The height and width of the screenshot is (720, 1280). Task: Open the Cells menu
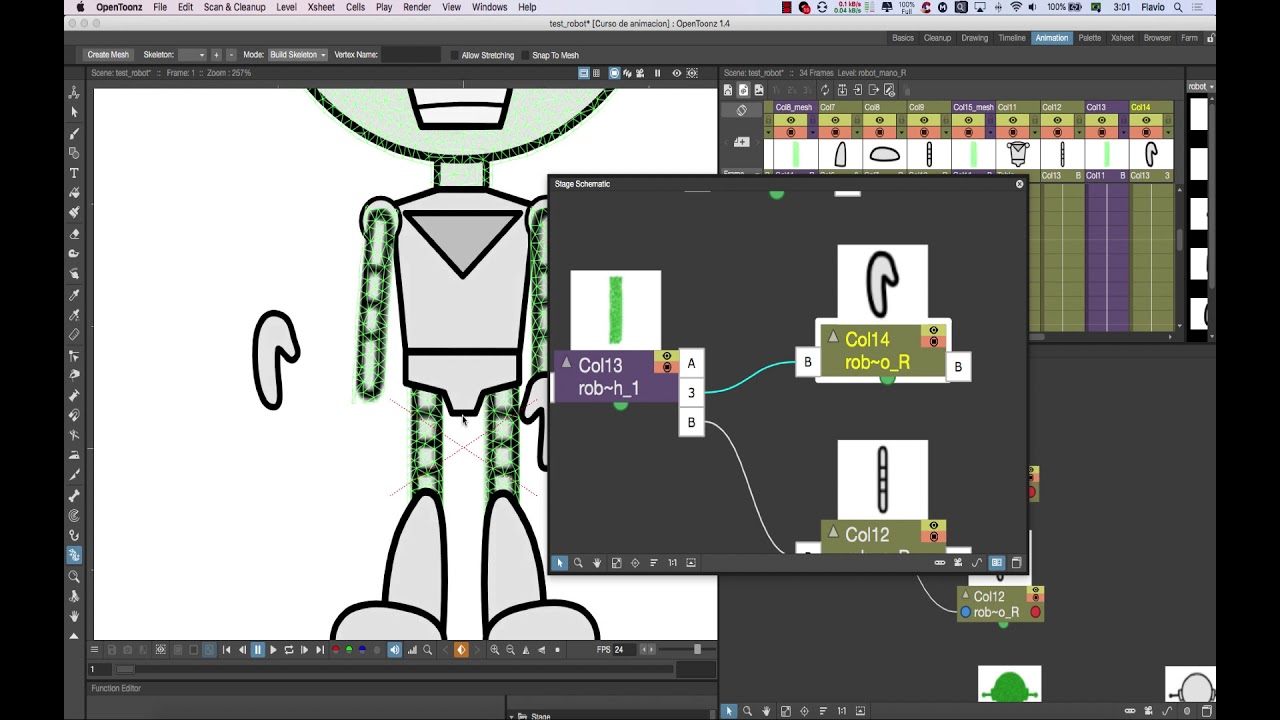[355, 7]
